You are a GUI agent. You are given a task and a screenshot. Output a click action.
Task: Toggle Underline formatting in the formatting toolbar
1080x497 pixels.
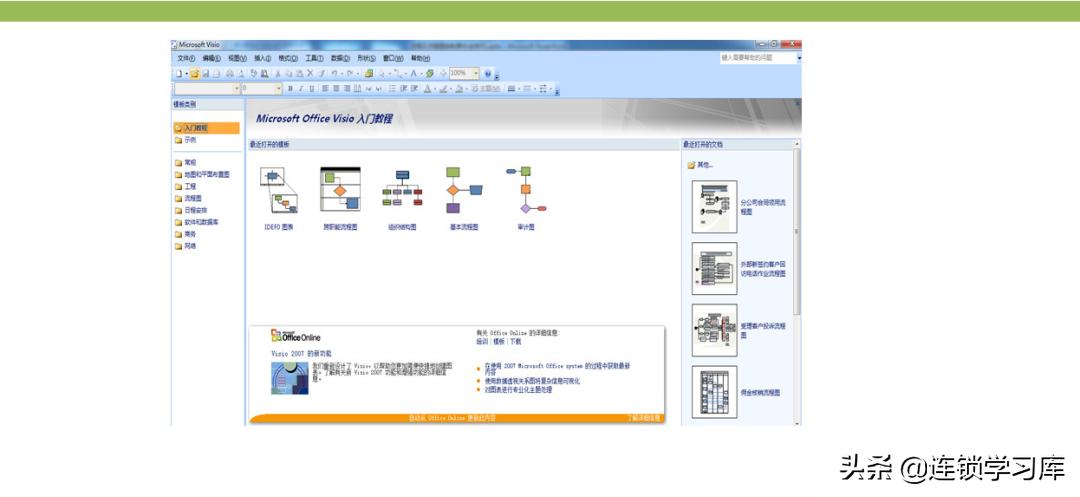pyautogui.click(x=312, y=88)
